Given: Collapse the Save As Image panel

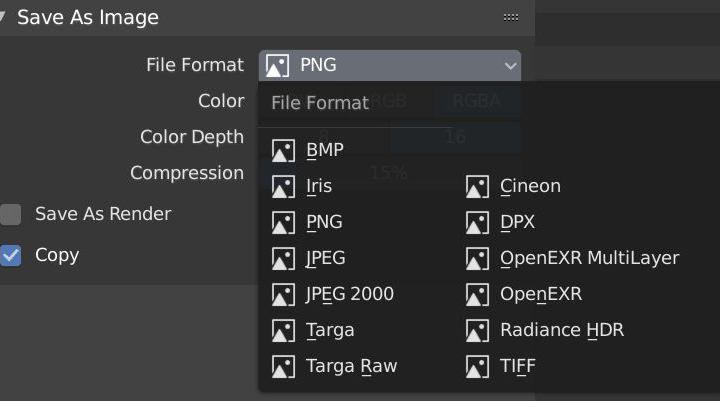Looking at the screenshot, I should [x=5, y=17].
